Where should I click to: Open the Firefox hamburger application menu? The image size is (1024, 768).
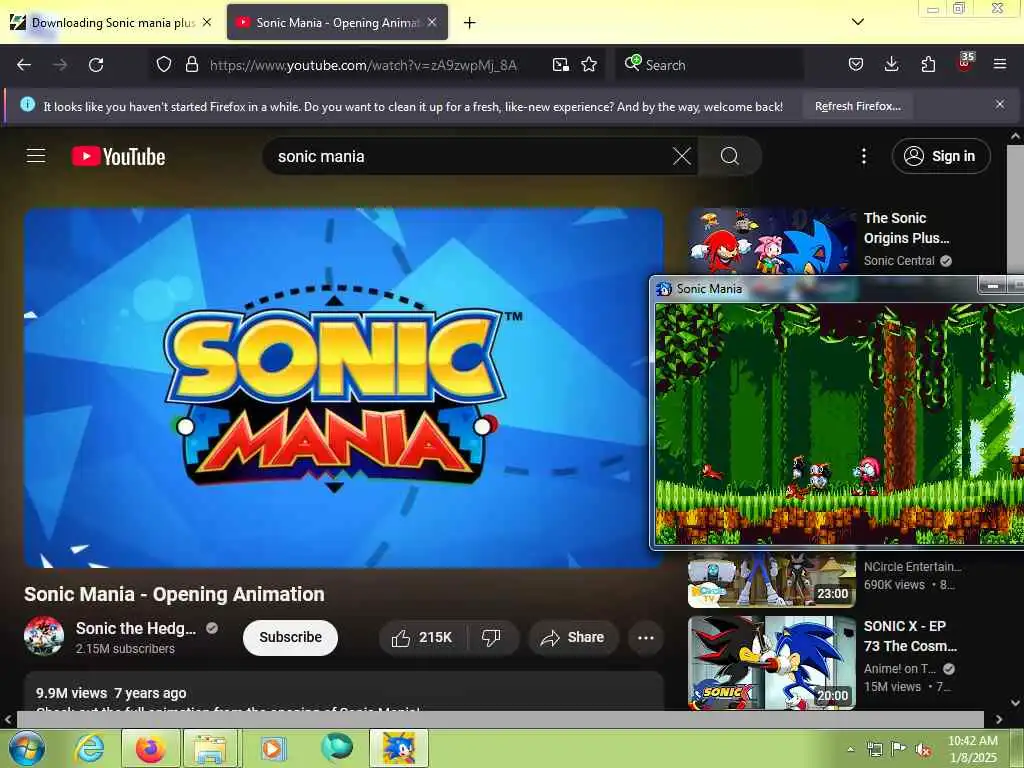pyautogui.click(x=1000, y=65)
